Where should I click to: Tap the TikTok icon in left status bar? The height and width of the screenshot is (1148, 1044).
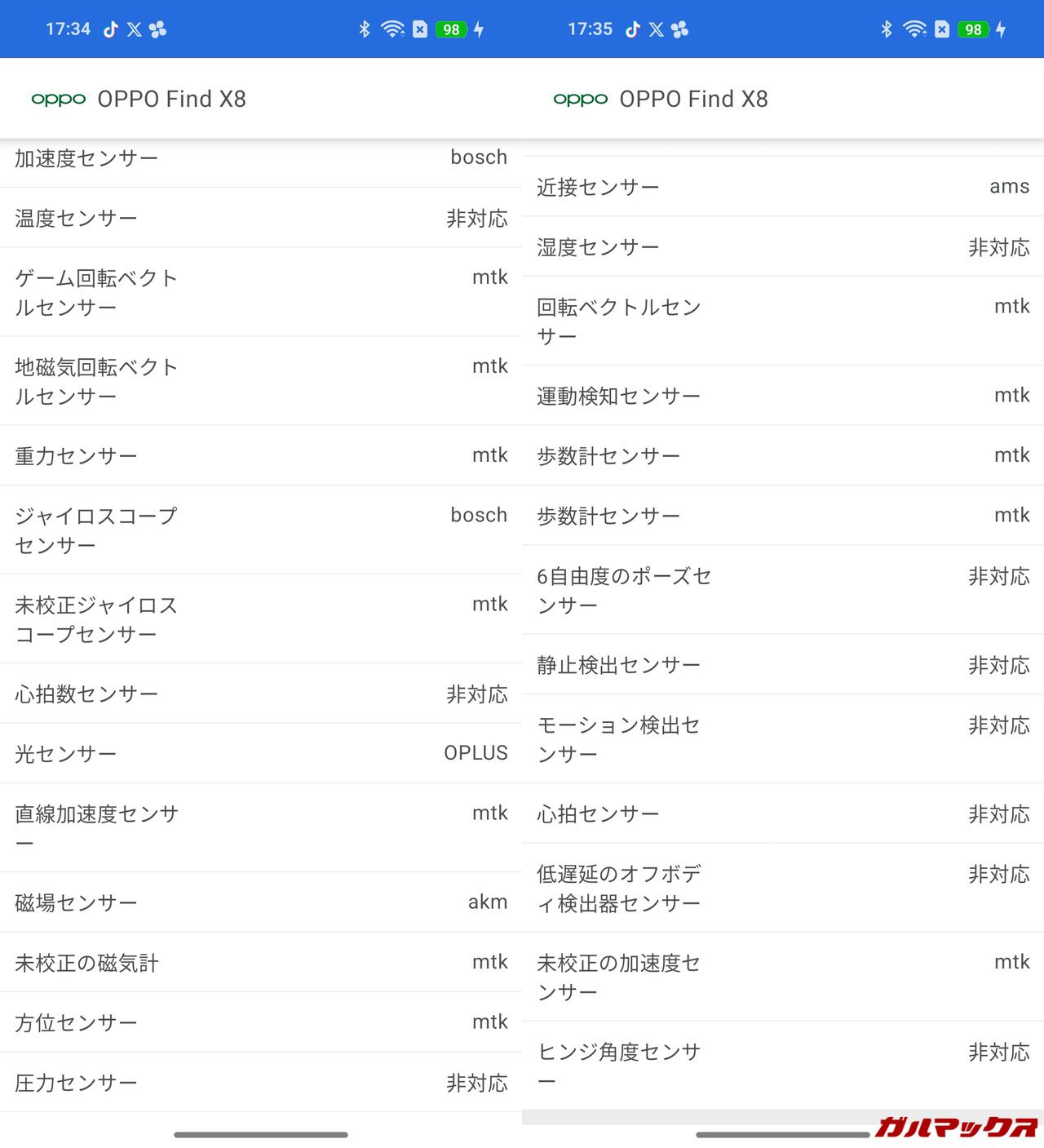coord(111,29)
